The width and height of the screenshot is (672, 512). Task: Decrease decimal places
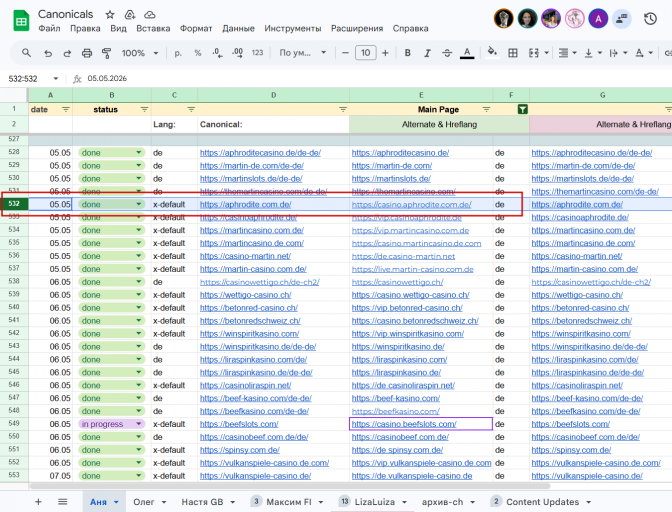click(x=217, y=53)
